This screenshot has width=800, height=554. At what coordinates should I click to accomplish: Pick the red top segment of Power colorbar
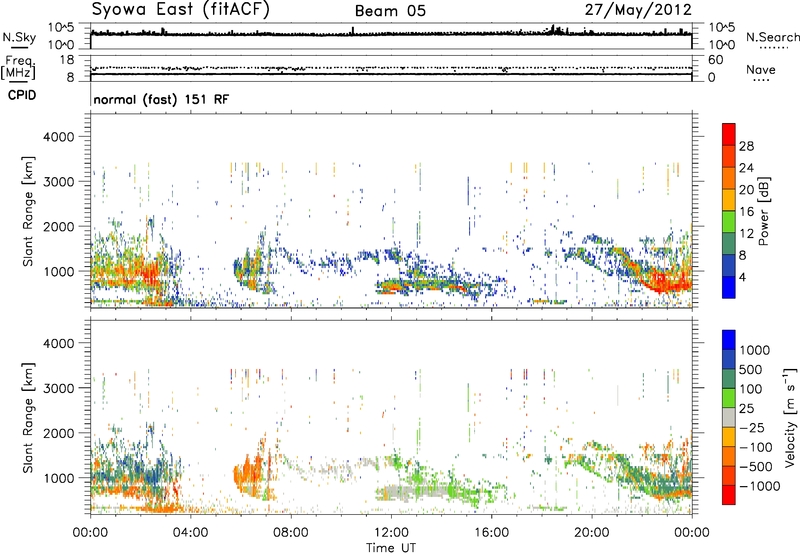tap(729, 134)
